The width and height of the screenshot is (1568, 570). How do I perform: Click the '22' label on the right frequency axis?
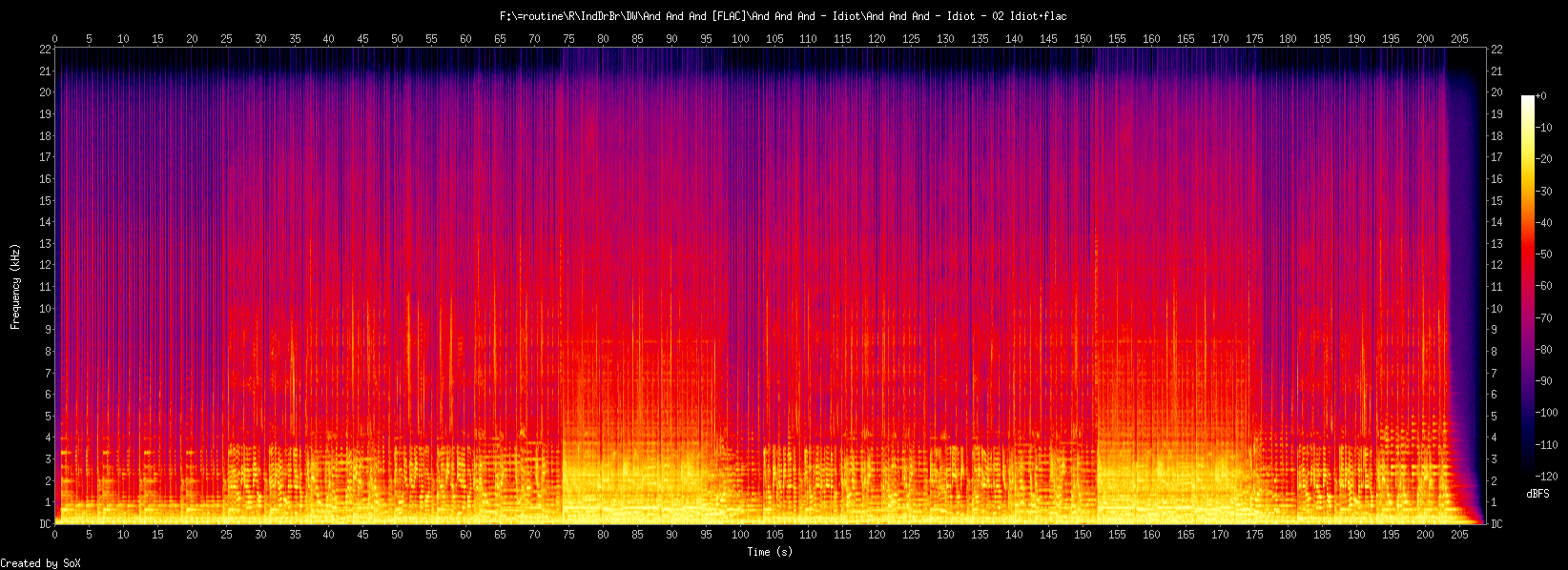tap(1496, 50)
